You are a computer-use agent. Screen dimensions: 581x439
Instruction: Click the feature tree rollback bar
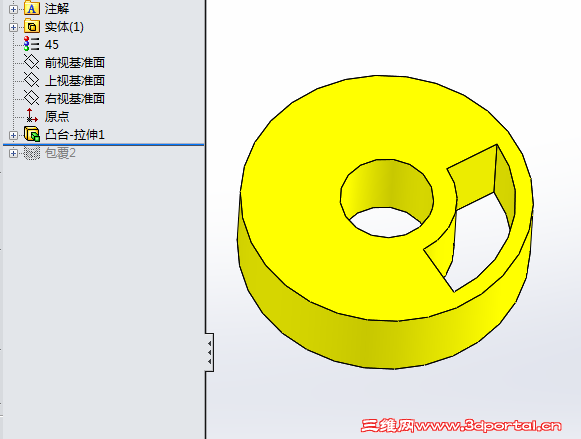click(x=103, y=144)
